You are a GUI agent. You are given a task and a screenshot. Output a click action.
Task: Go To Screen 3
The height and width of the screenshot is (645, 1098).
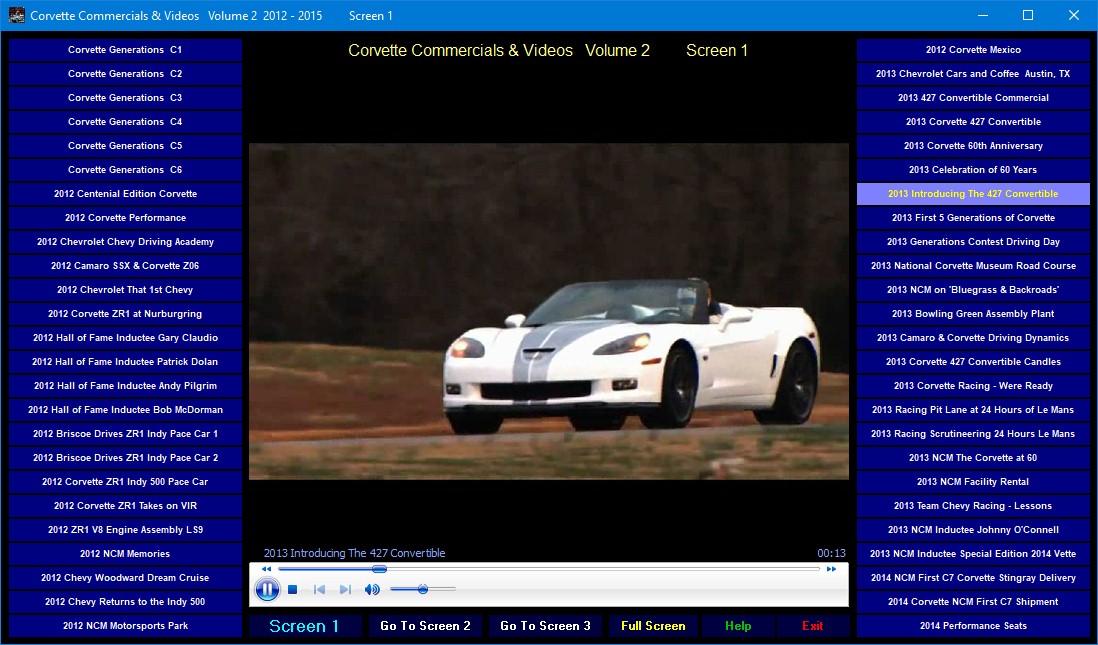[545, 626]
